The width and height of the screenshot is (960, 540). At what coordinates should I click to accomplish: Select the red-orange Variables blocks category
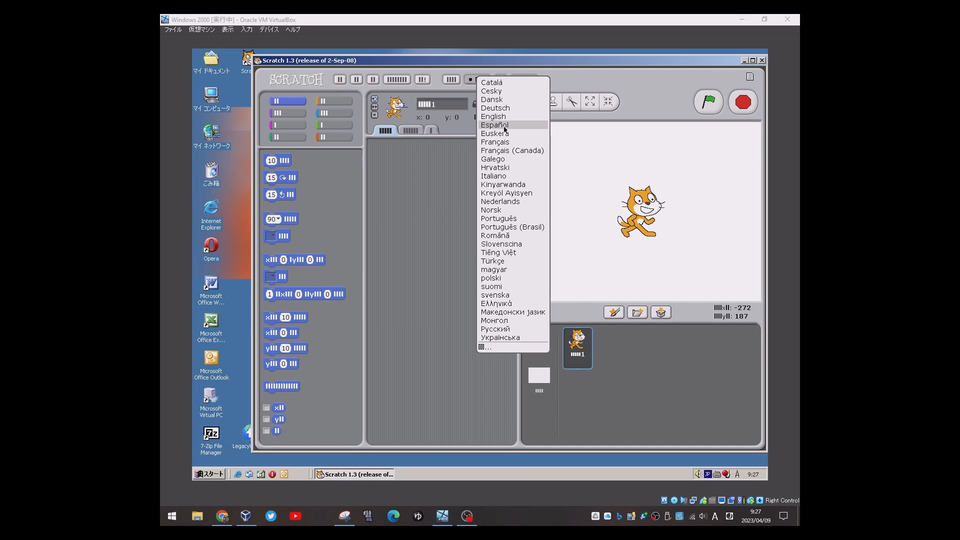point(334,137)
